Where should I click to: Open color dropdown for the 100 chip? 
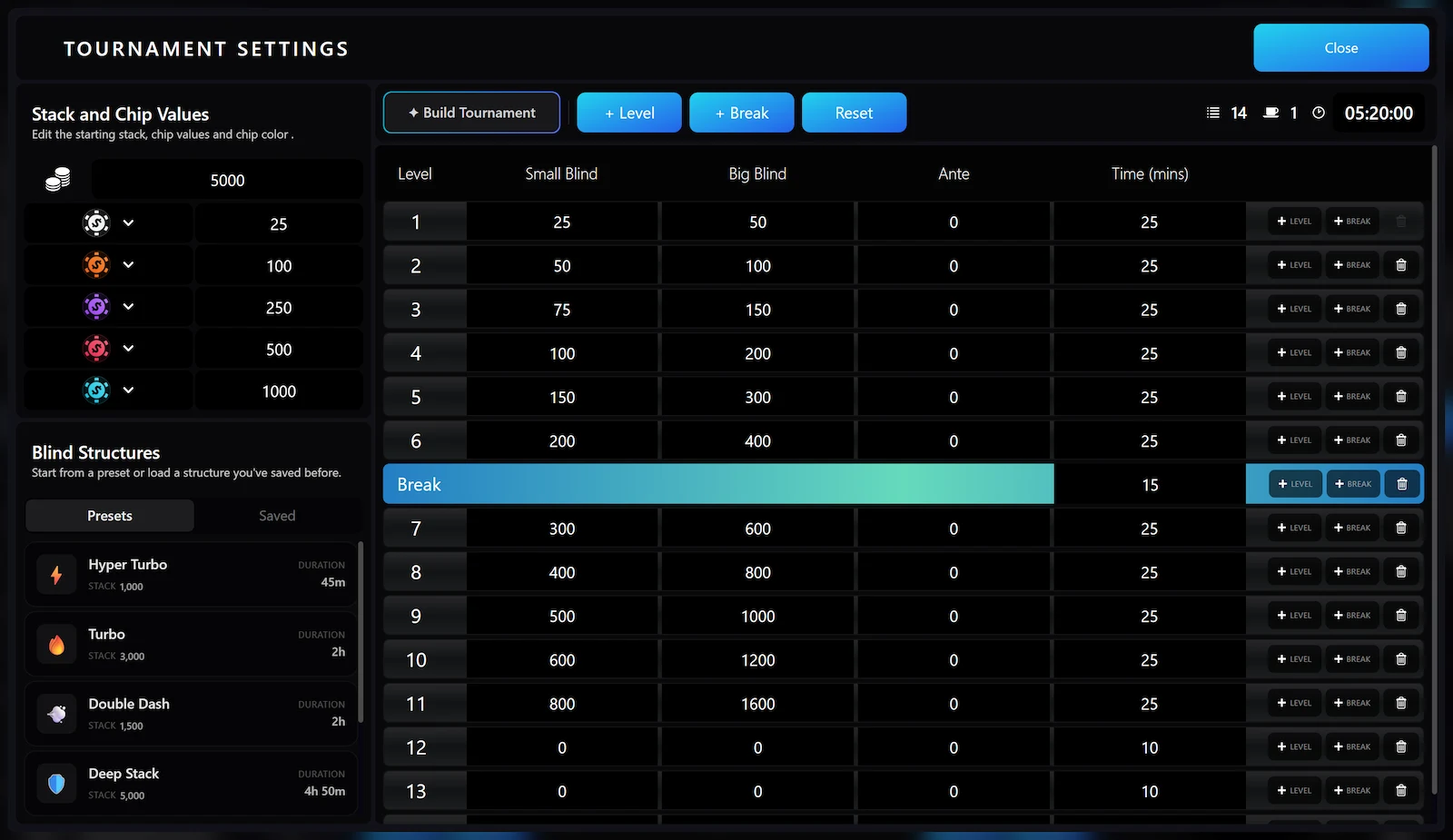coord(128,264)
